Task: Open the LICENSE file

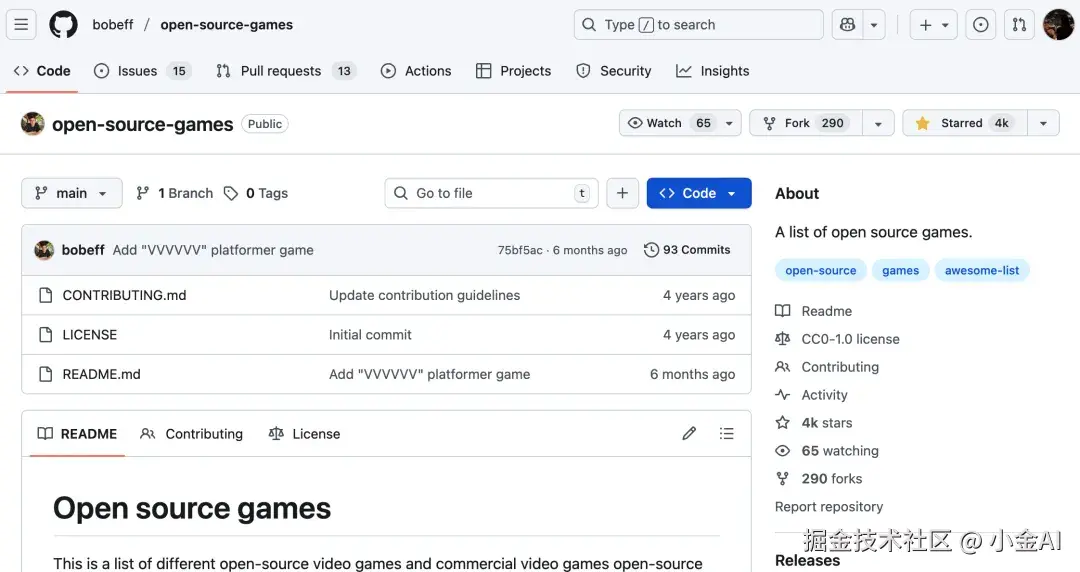Action: (x=90, y=335)
